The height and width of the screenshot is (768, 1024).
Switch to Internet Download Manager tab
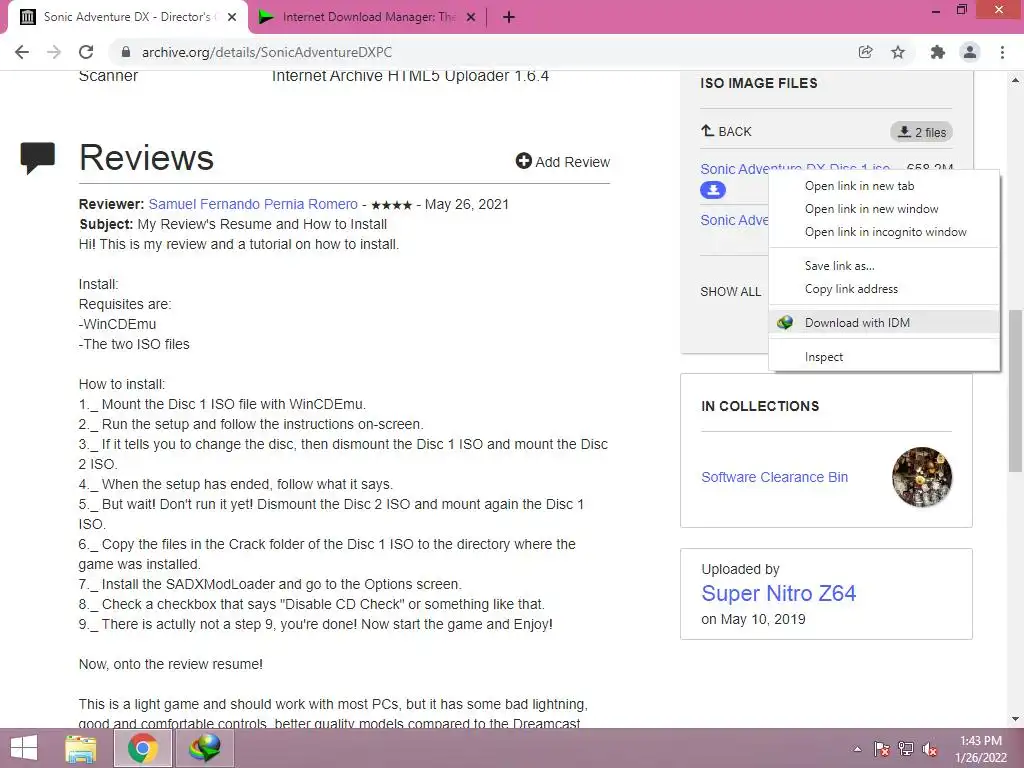click(x=368, y=18)
